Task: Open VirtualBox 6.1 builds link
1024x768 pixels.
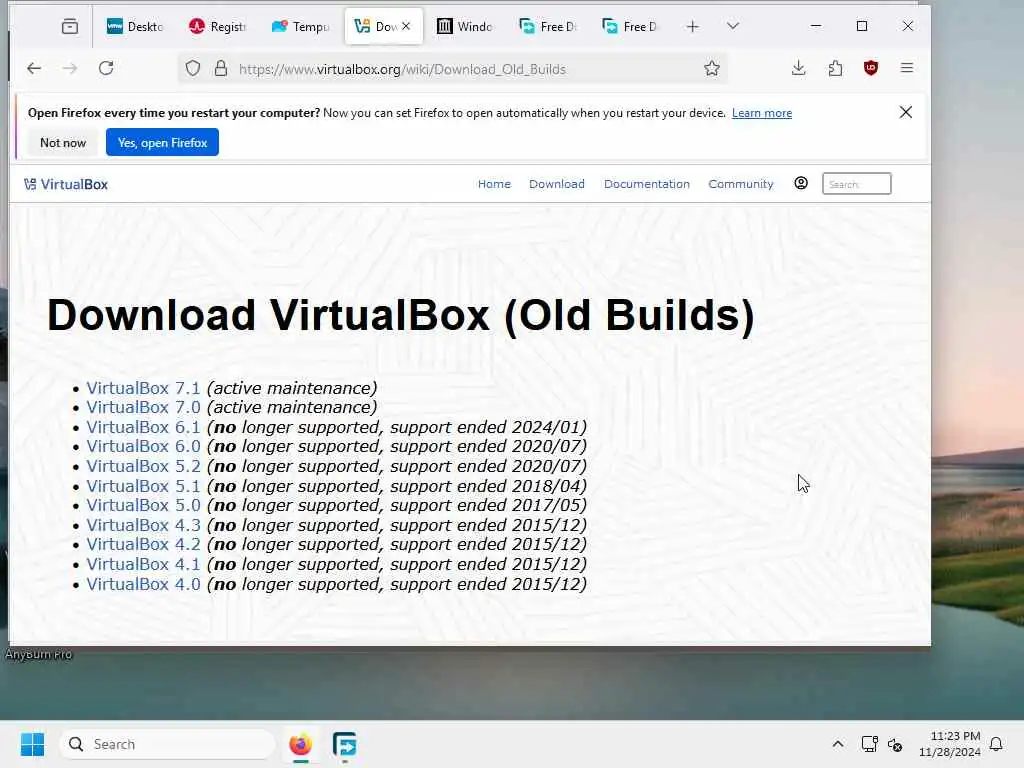Action: [143, 427]
